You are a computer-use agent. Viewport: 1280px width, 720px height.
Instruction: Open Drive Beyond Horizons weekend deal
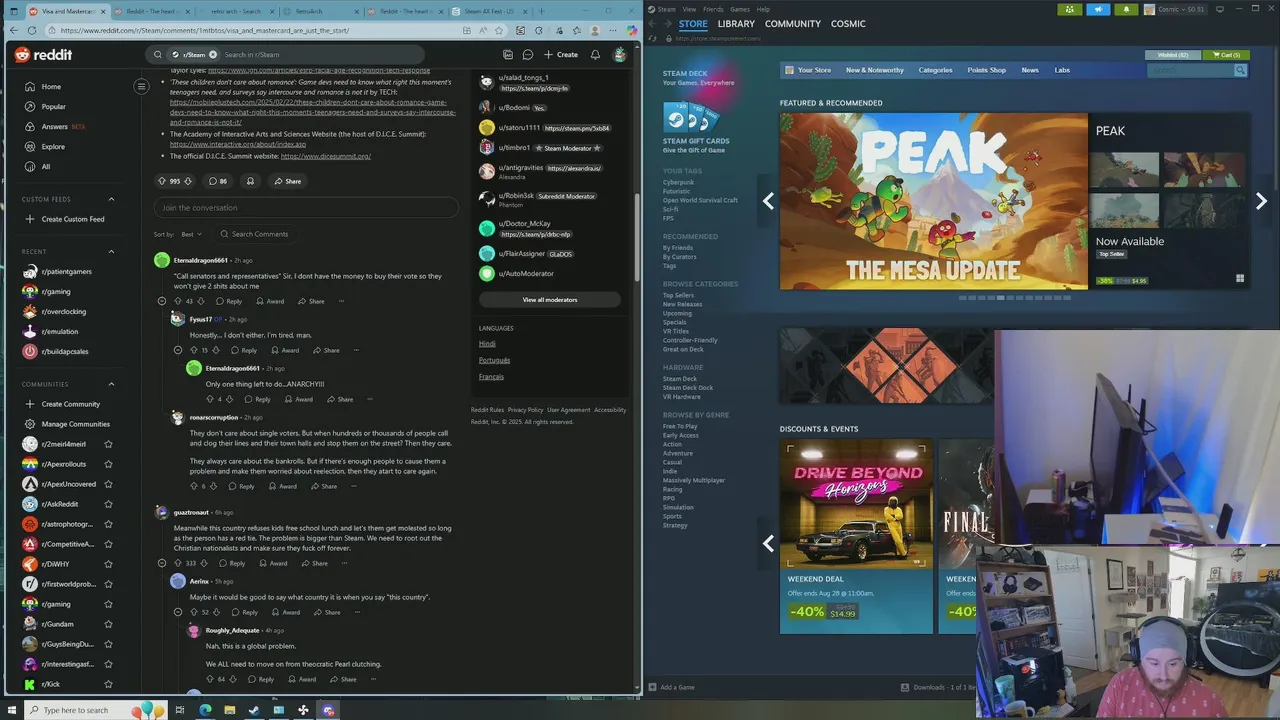tap(856, 537)
